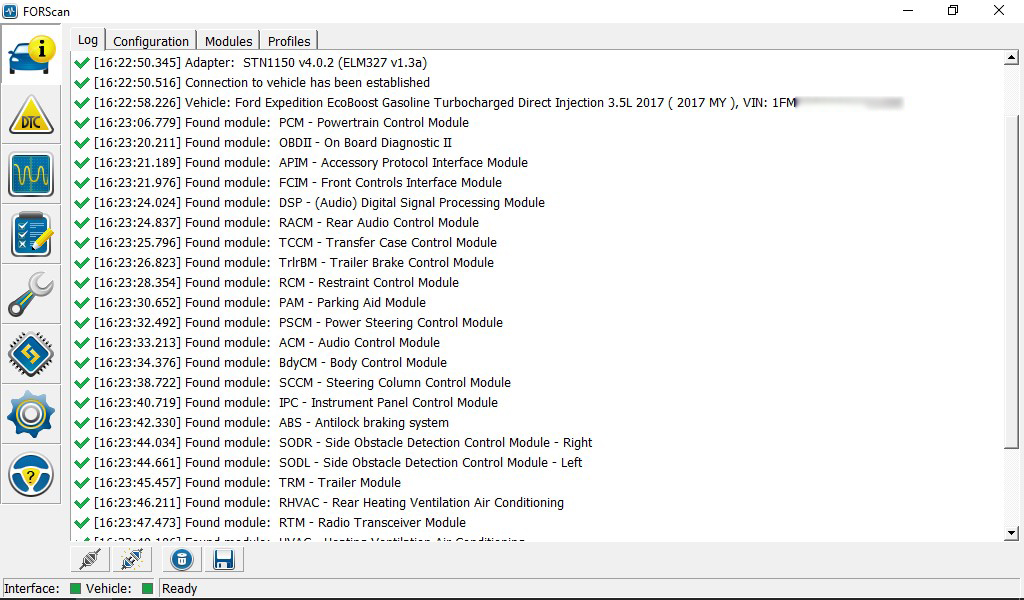Click the green Vehicle status indicator
Image resolution: width=1024 pixels, height=600 pixels.
[x=148, y=588]
